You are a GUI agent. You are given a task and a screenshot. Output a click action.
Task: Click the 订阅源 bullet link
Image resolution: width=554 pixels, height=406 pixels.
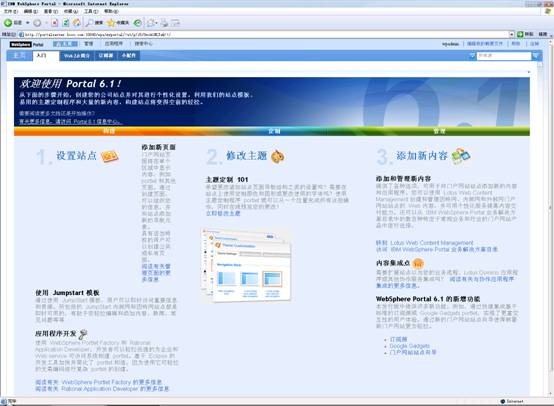click(x=399, y=339)
